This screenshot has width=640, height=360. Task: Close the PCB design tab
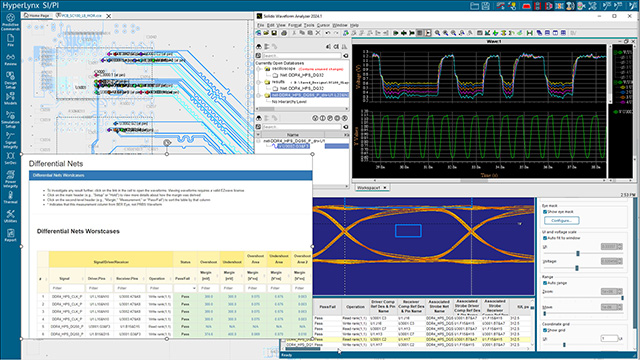(x=109, y=16)
